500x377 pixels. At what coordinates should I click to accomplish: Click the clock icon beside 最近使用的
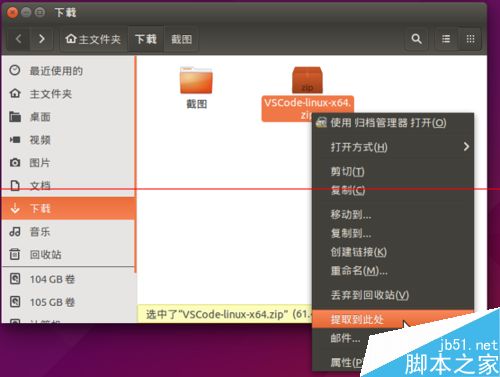coord(15,70)
